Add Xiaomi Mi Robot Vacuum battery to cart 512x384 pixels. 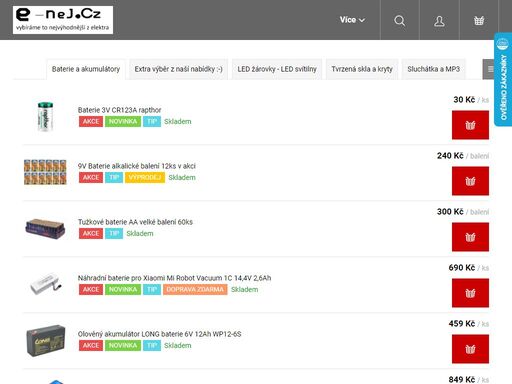coord(470,293)
